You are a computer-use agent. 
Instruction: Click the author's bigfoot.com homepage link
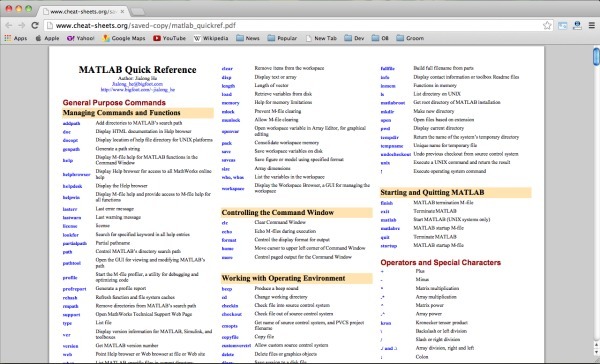(138, 90)
